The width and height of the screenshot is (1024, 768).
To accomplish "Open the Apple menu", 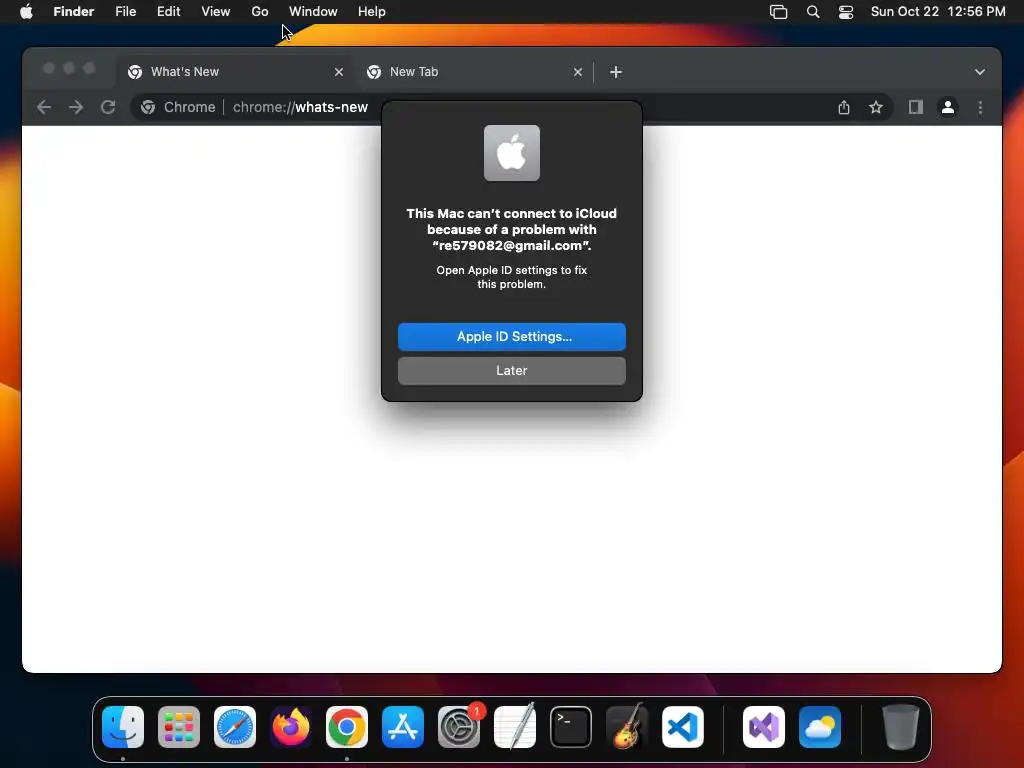I will [26, 12].
